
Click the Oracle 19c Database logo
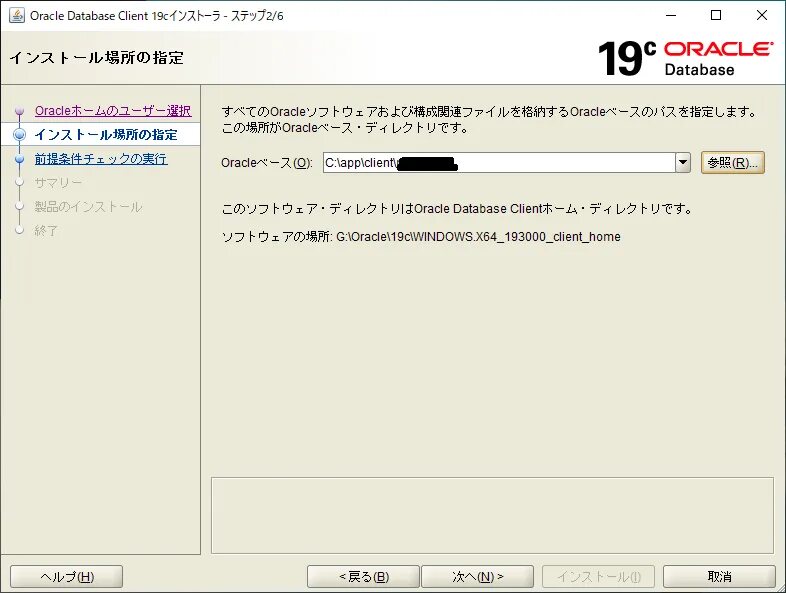coord(685,59)
